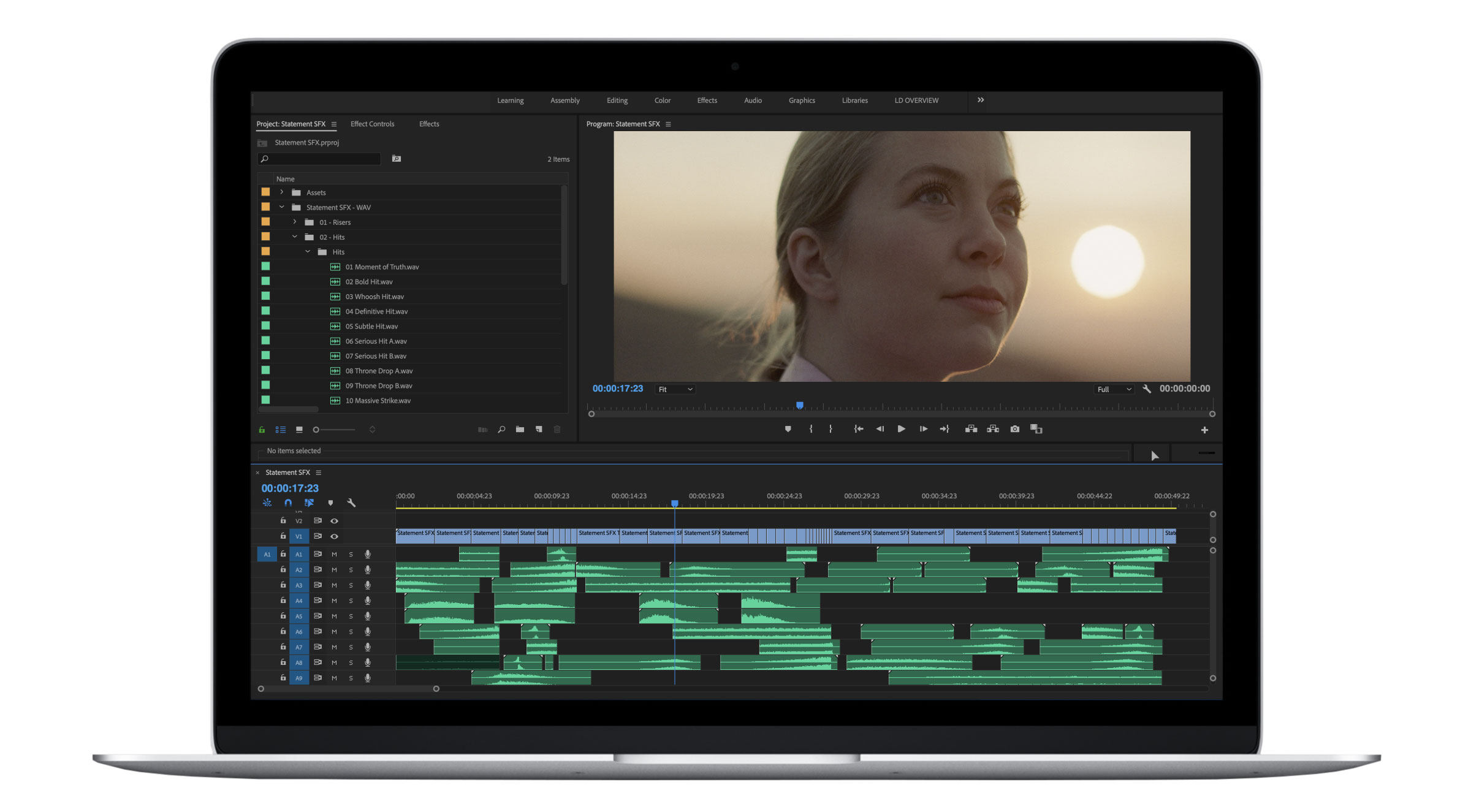The width and height of the screenshot is (1471, 812).
Task: Click the Go to In point button
Action: (859, 429)
